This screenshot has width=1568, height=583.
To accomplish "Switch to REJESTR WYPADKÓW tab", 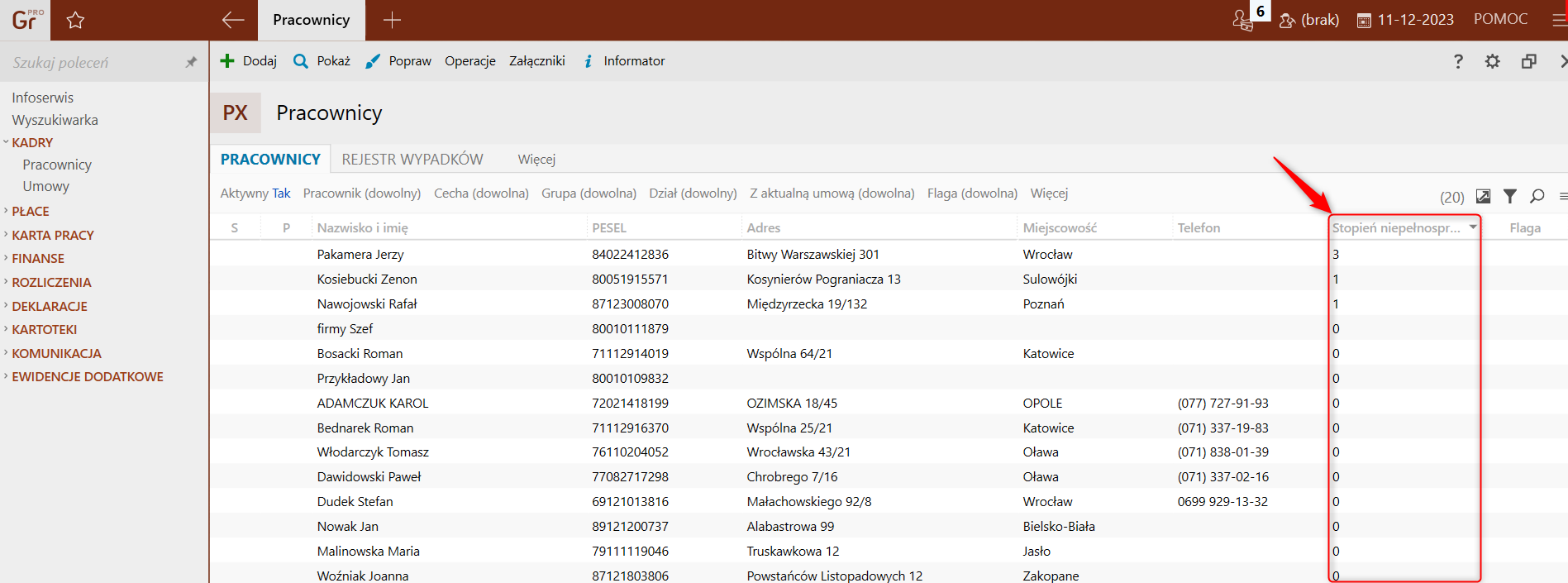I will pos(412,159).
